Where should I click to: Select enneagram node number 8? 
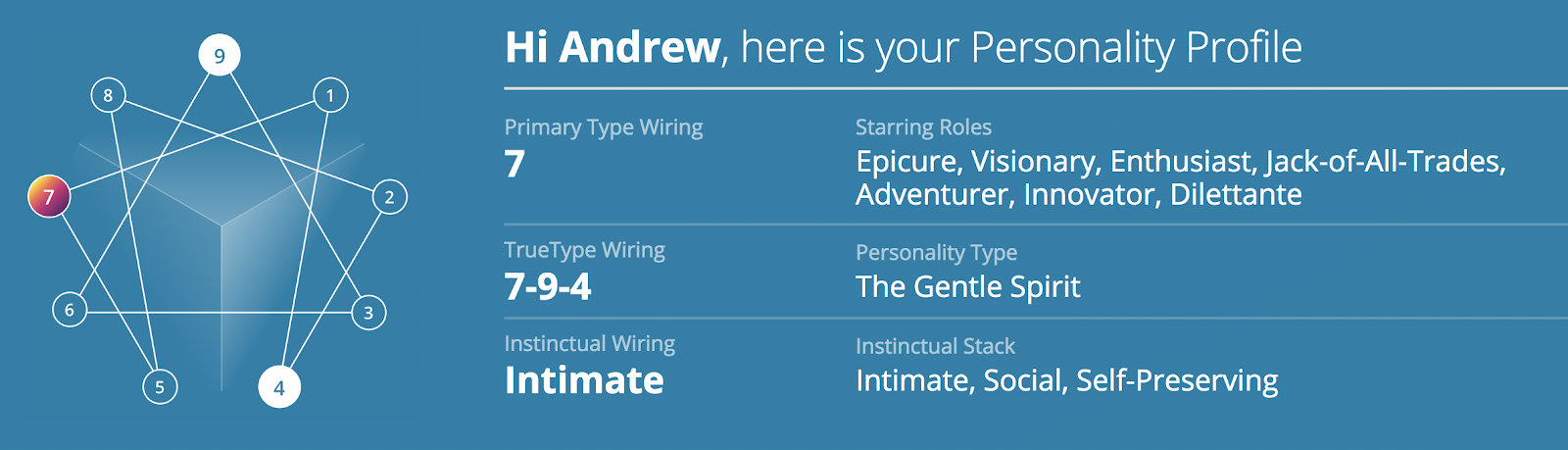(108, 95)
